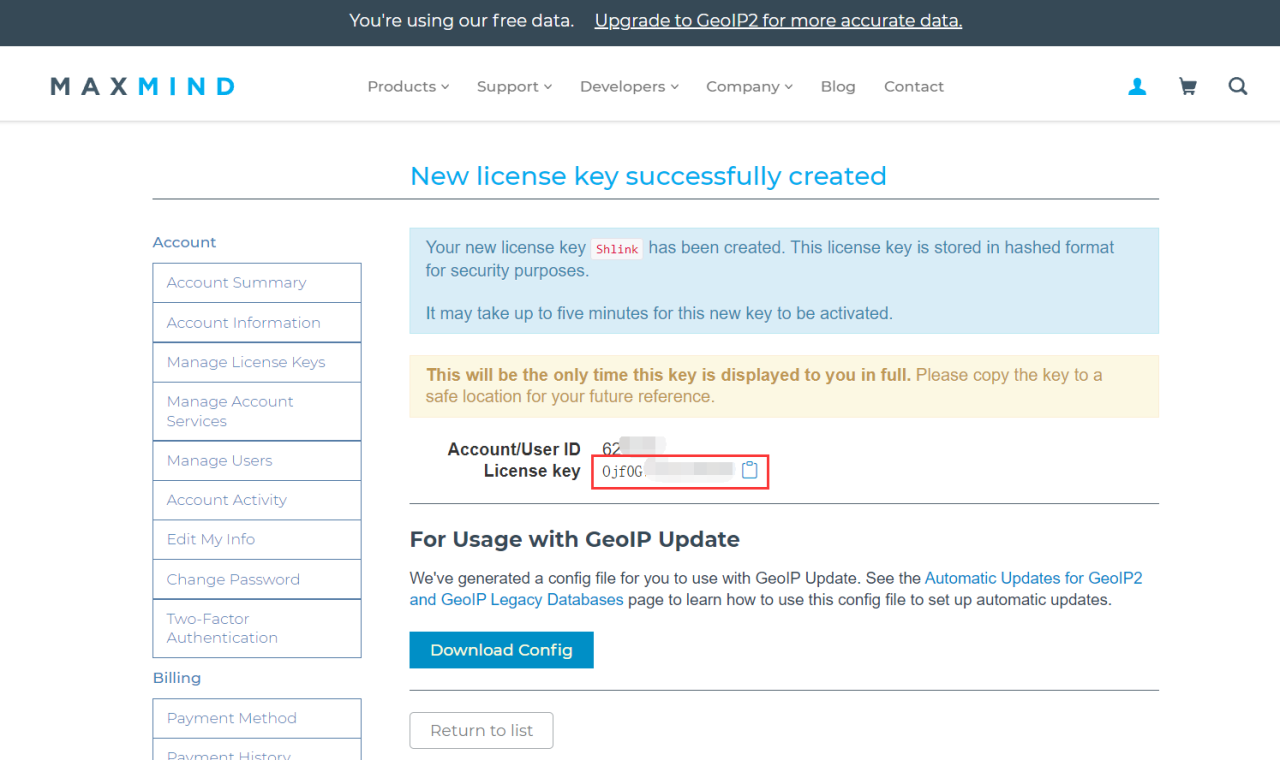Click the user account icon

coord(1137,87)
